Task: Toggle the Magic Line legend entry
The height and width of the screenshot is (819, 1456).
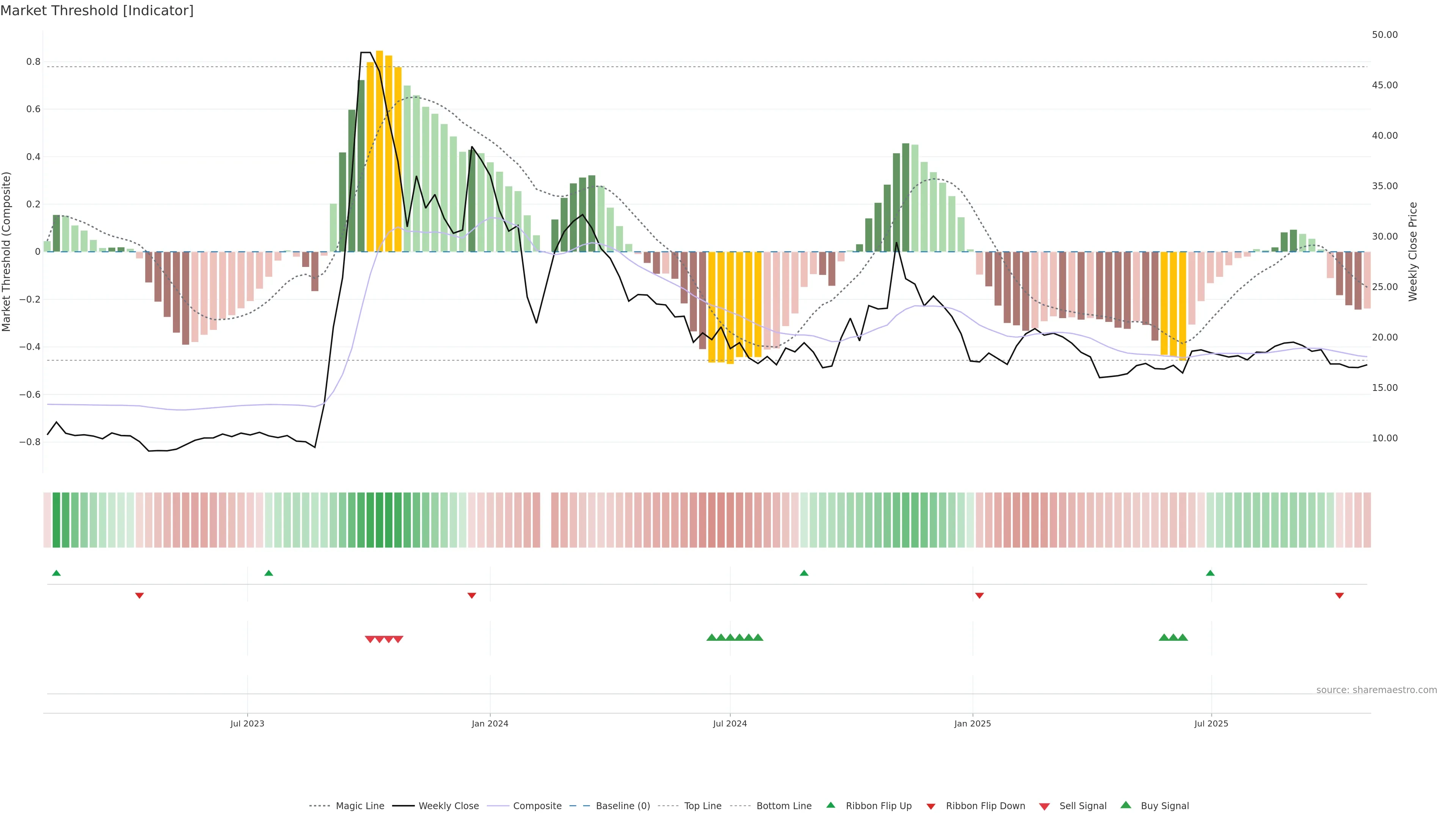Action: (359, 806)
